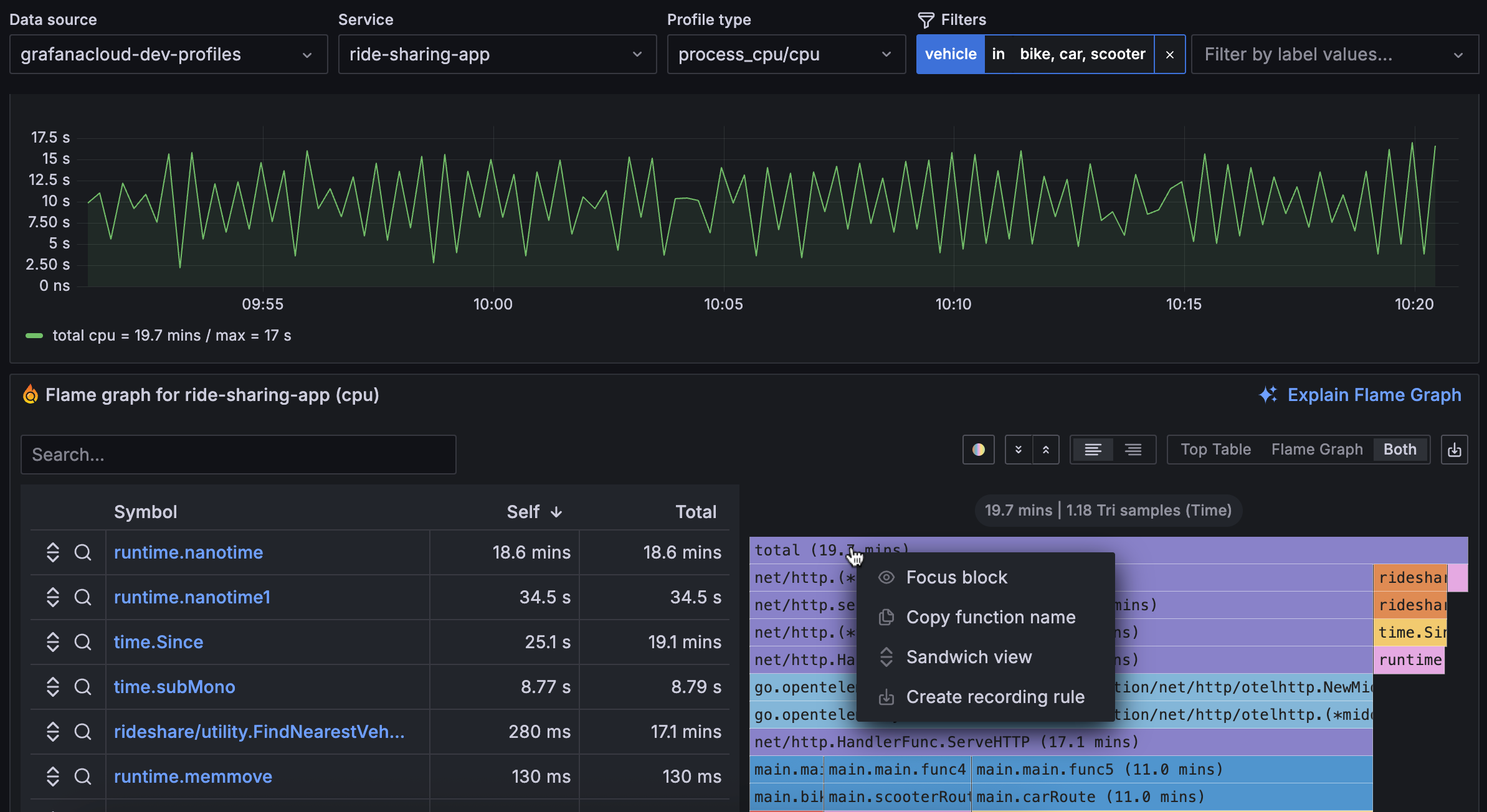Switch to the Top Table view
This screenshot has width=1487, height=812.
click(1215, 449)
